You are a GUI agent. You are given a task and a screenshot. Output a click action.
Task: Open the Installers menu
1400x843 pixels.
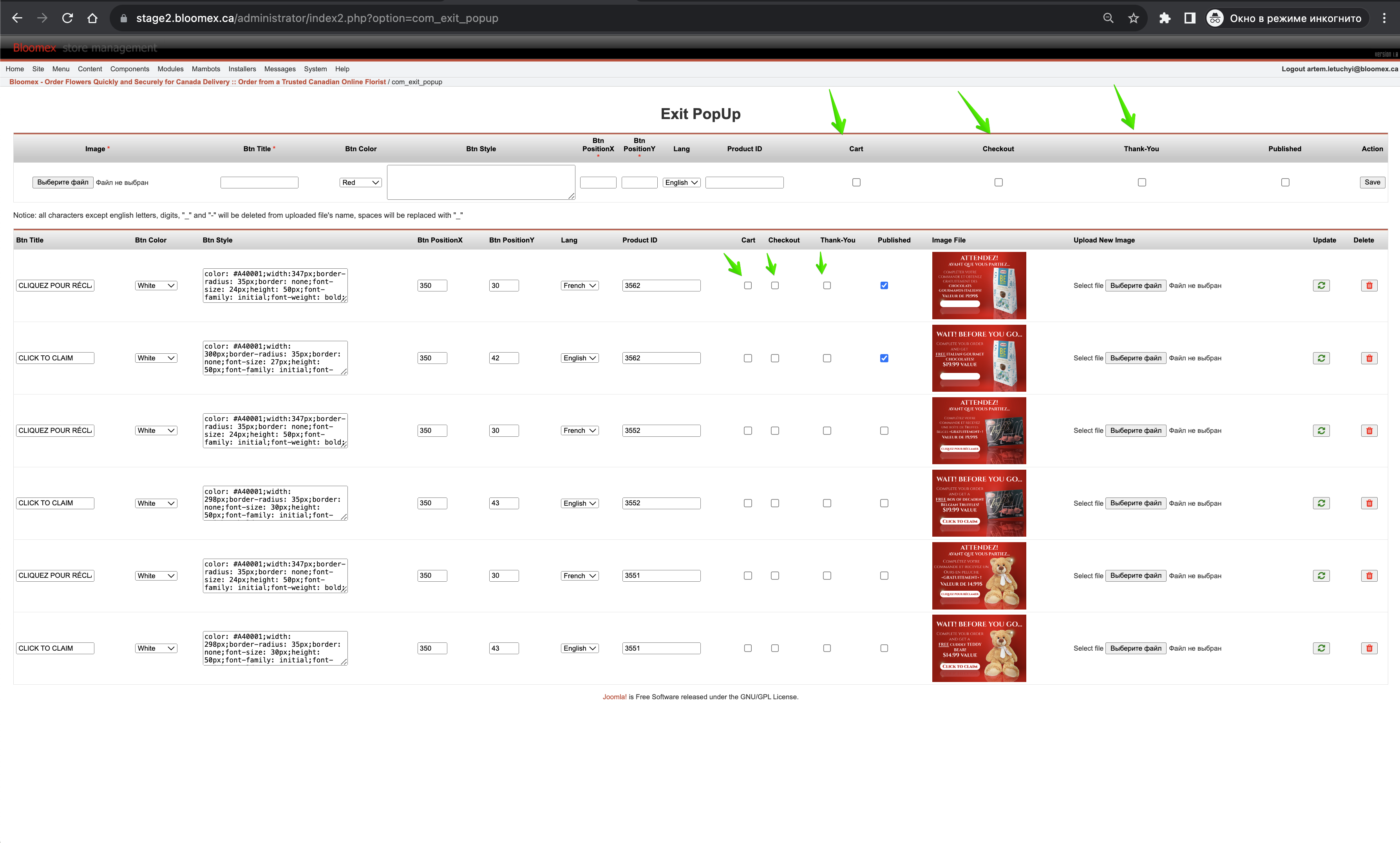[x=242, y=69]
